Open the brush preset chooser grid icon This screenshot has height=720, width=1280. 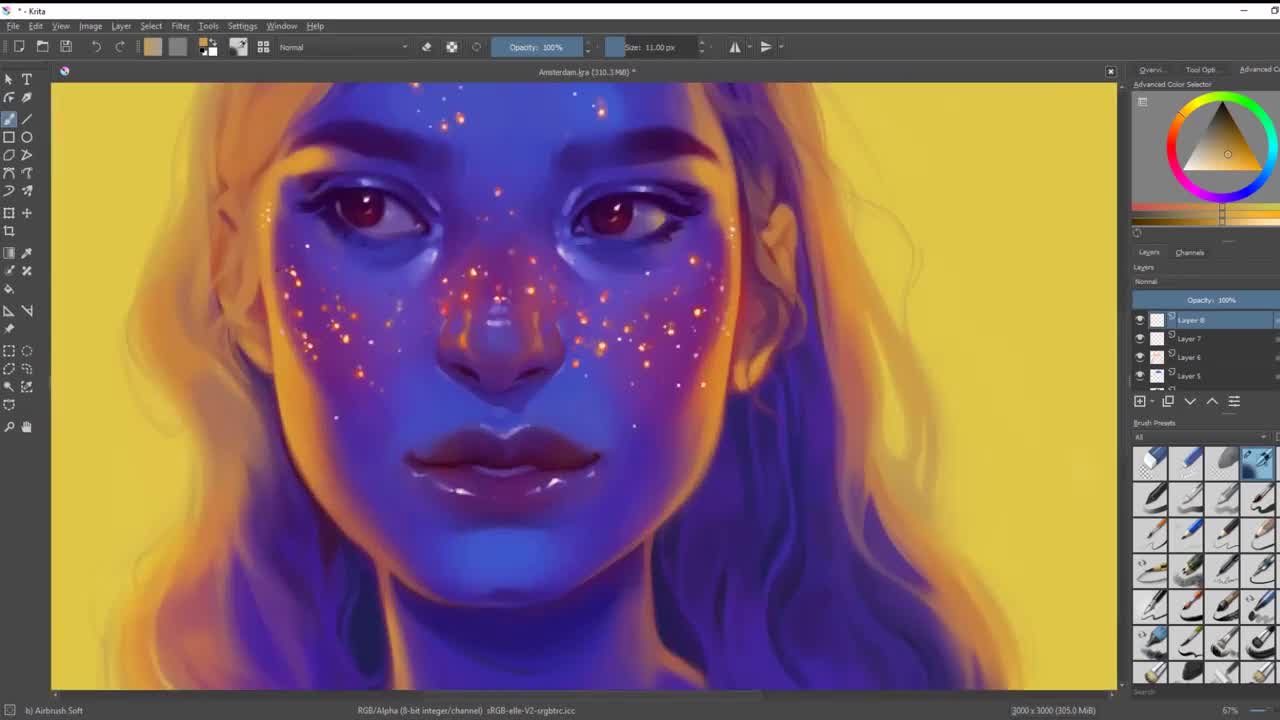pos(263,47)
